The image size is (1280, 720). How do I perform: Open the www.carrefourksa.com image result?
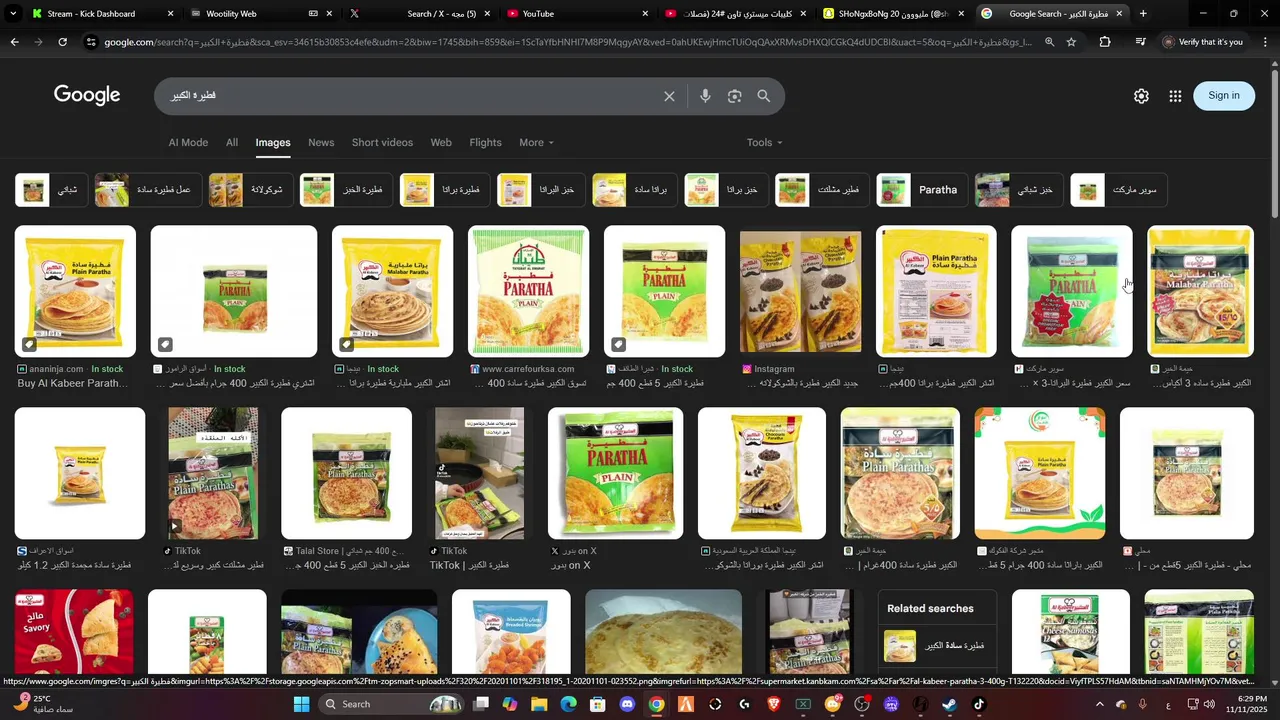(x=528, y=291)
